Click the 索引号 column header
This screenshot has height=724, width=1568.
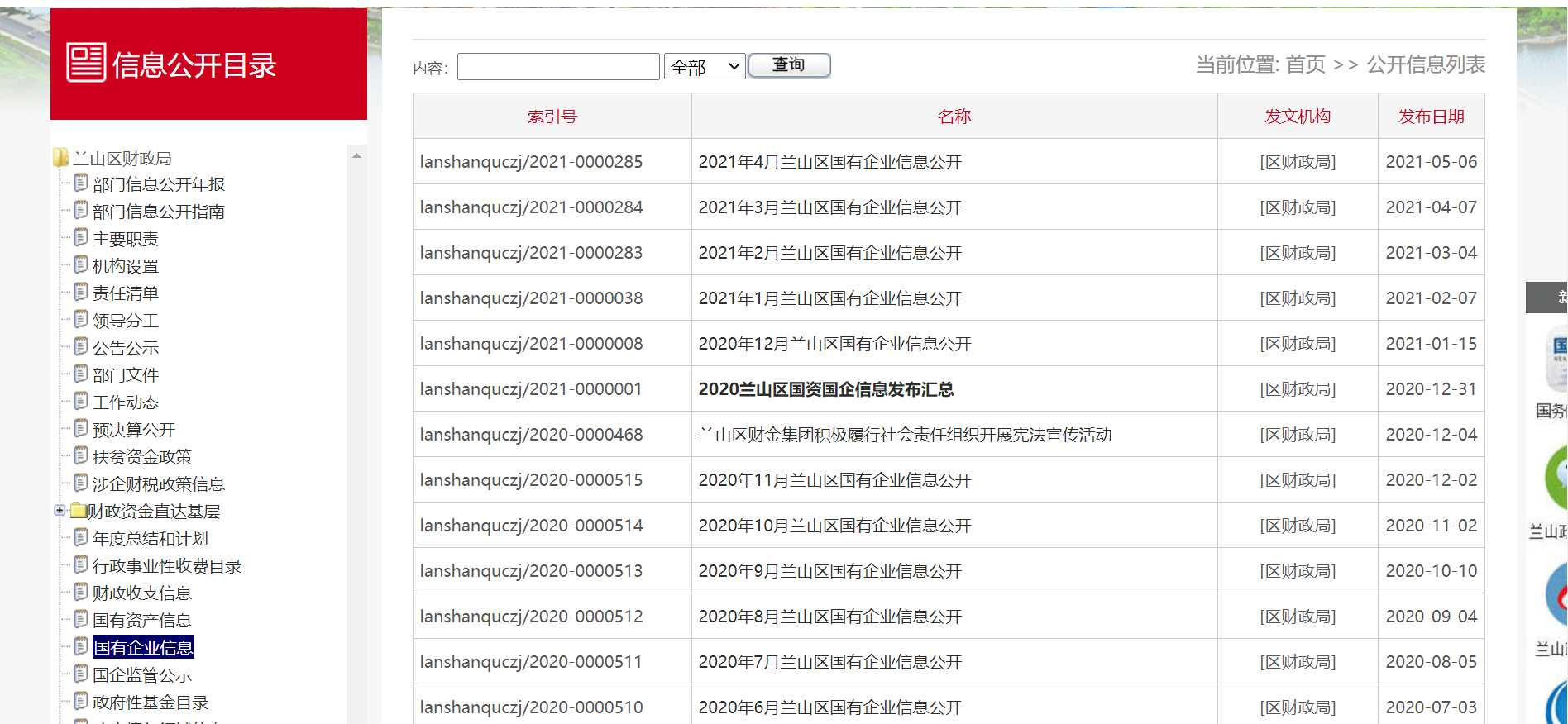[552, 117]
